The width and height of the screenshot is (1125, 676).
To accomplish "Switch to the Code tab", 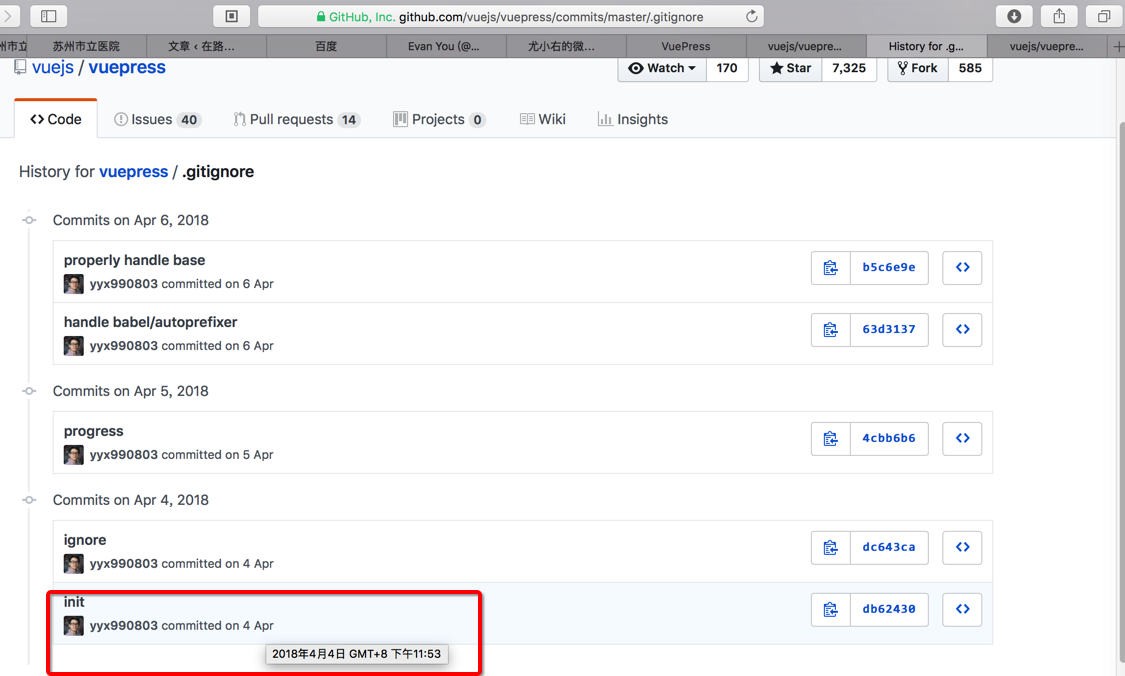I will coord(55,119).
